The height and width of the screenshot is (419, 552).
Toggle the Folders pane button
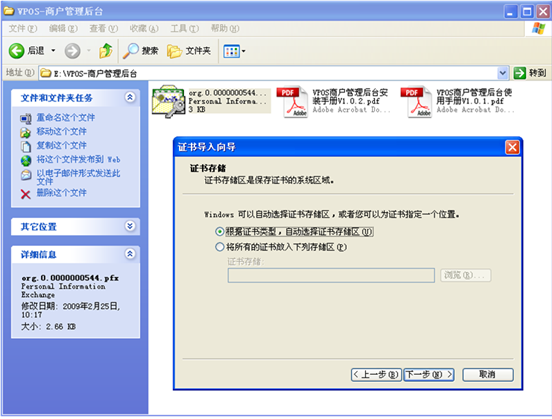point(189,51)
